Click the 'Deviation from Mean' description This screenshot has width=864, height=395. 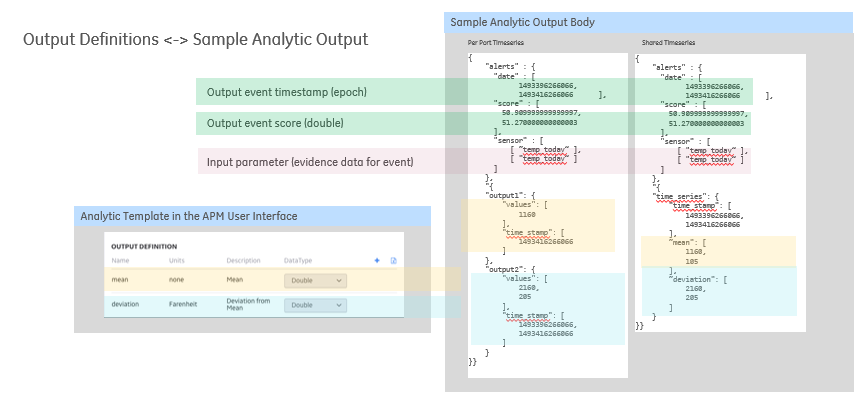point(246,304)
